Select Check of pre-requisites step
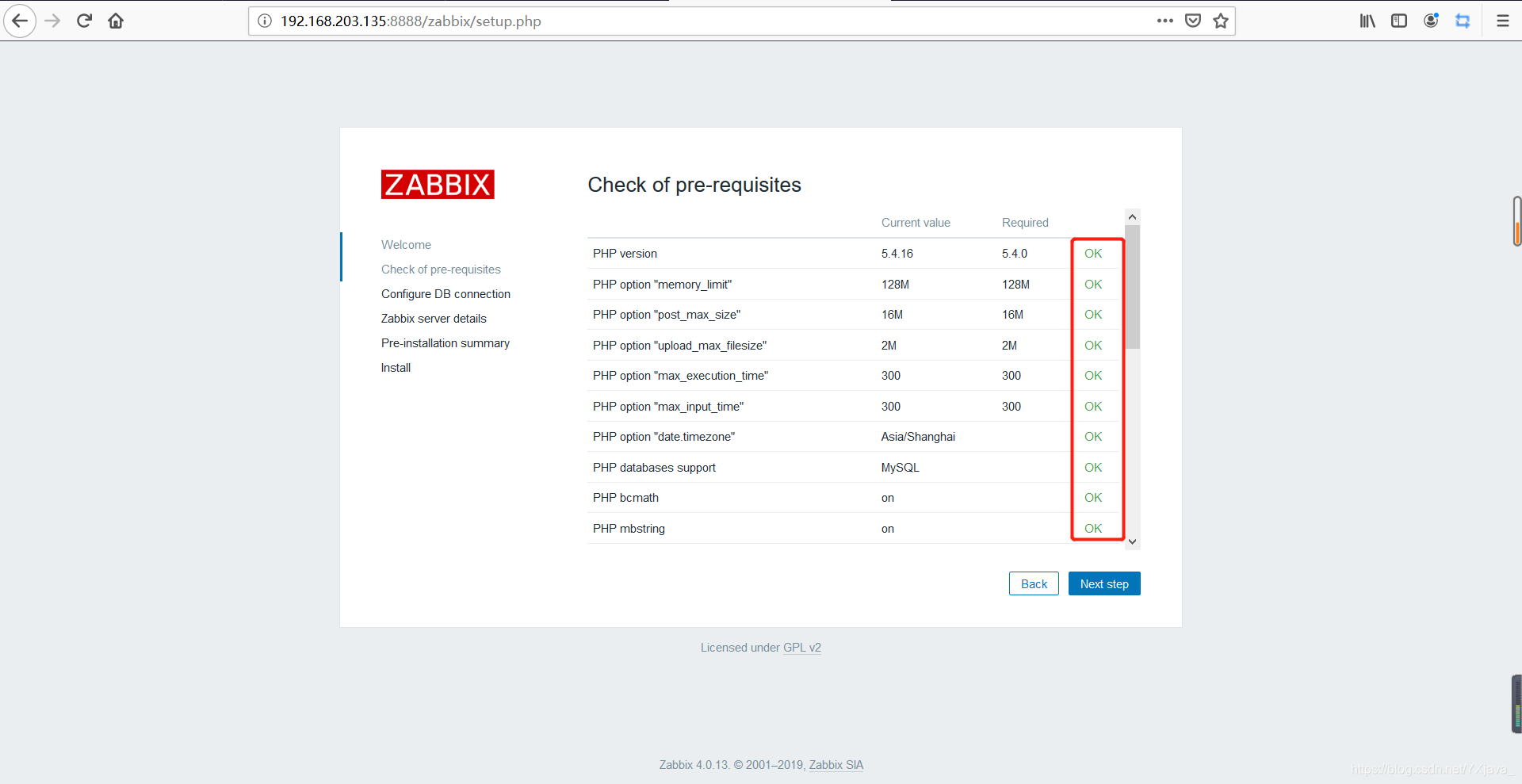This screenshot has width=1522, height=784. pos(441,270)
